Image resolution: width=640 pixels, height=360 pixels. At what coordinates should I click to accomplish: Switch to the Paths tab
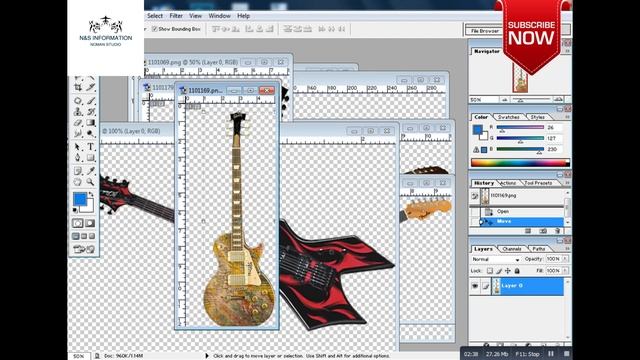tap(539, 249)
